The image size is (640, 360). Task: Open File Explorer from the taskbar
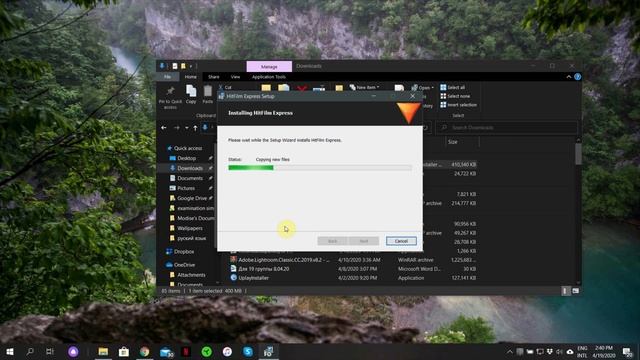point(103,351)
